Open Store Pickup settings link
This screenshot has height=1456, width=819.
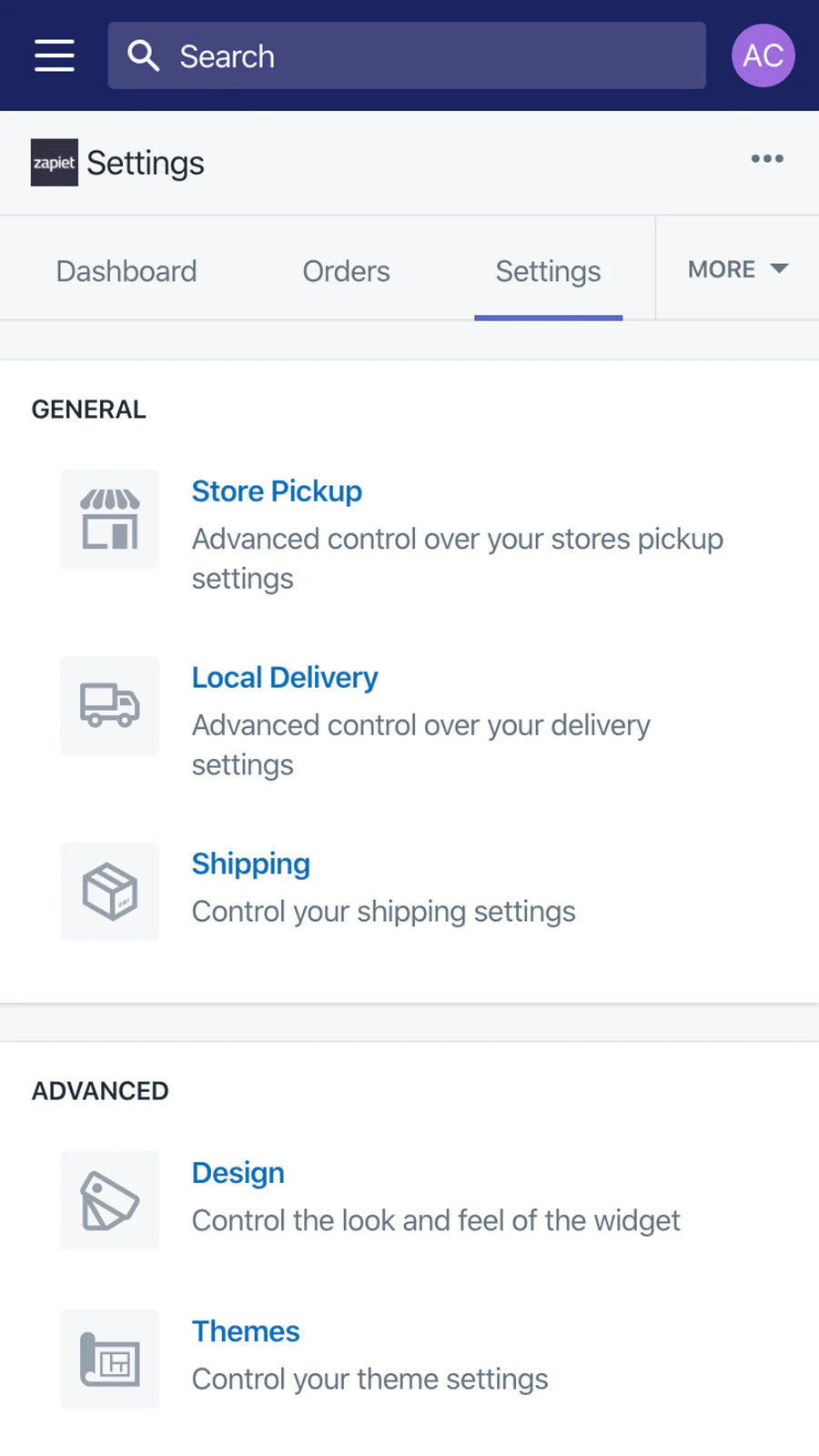[277, 490]
